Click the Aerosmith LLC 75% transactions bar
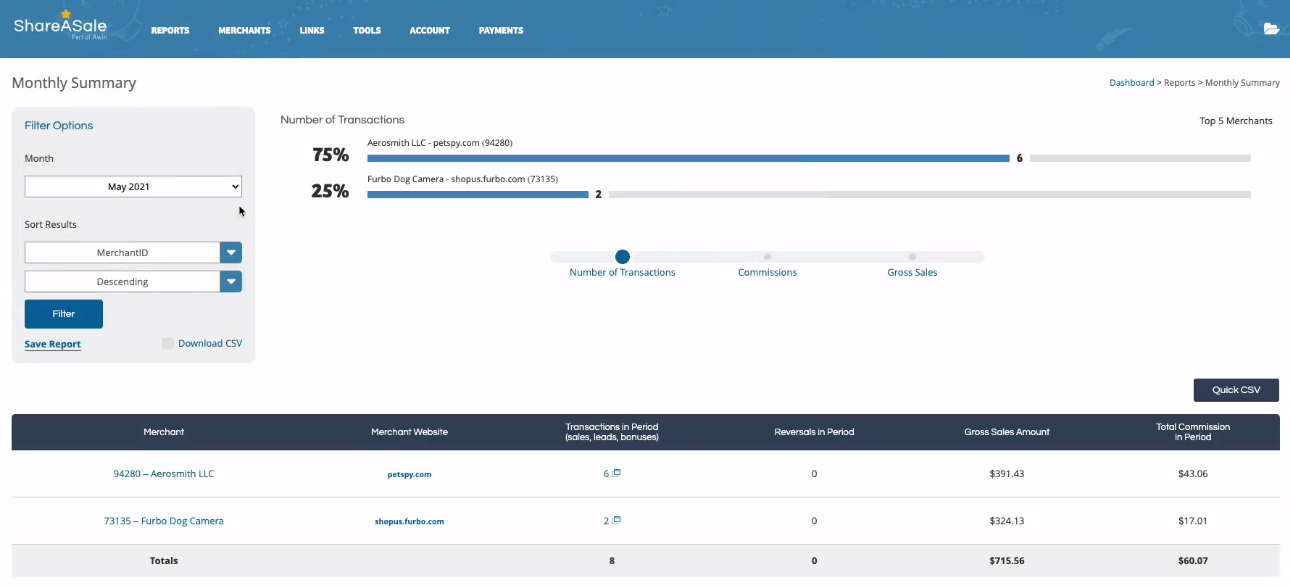The image size is (1290, 587). pos(688,158)
